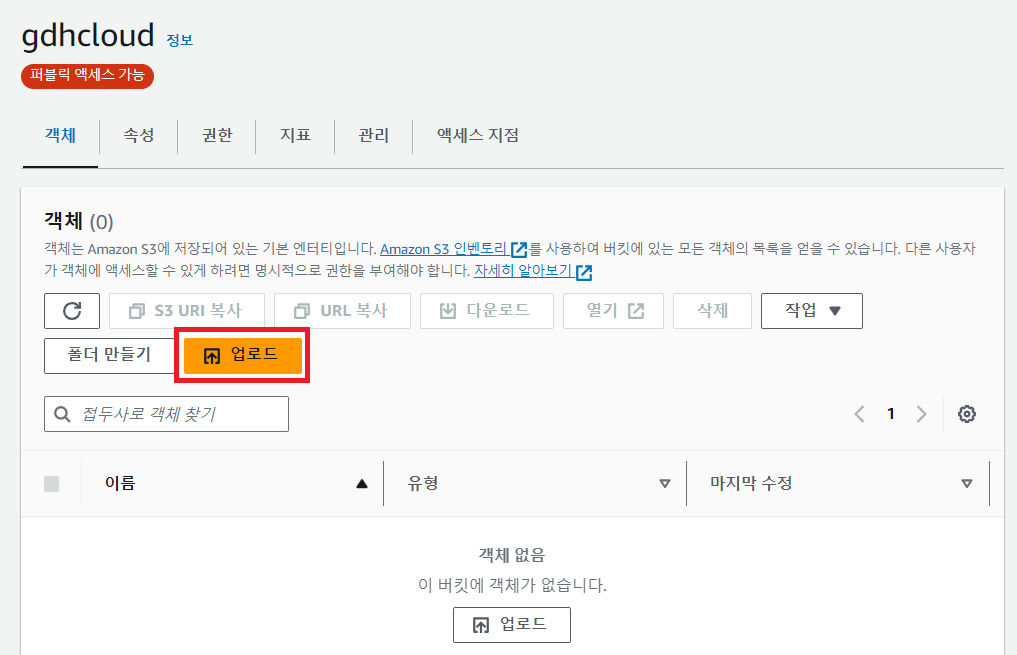Switch to the 속성 tab
Image resolution: width=1017 pixels, height=655 pixels.
[139, 136]
